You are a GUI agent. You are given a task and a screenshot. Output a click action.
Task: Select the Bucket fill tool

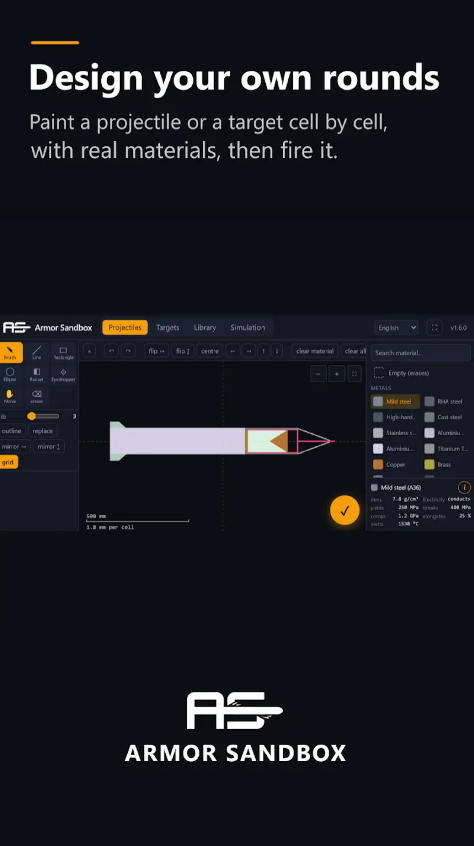tap(37, 374)
